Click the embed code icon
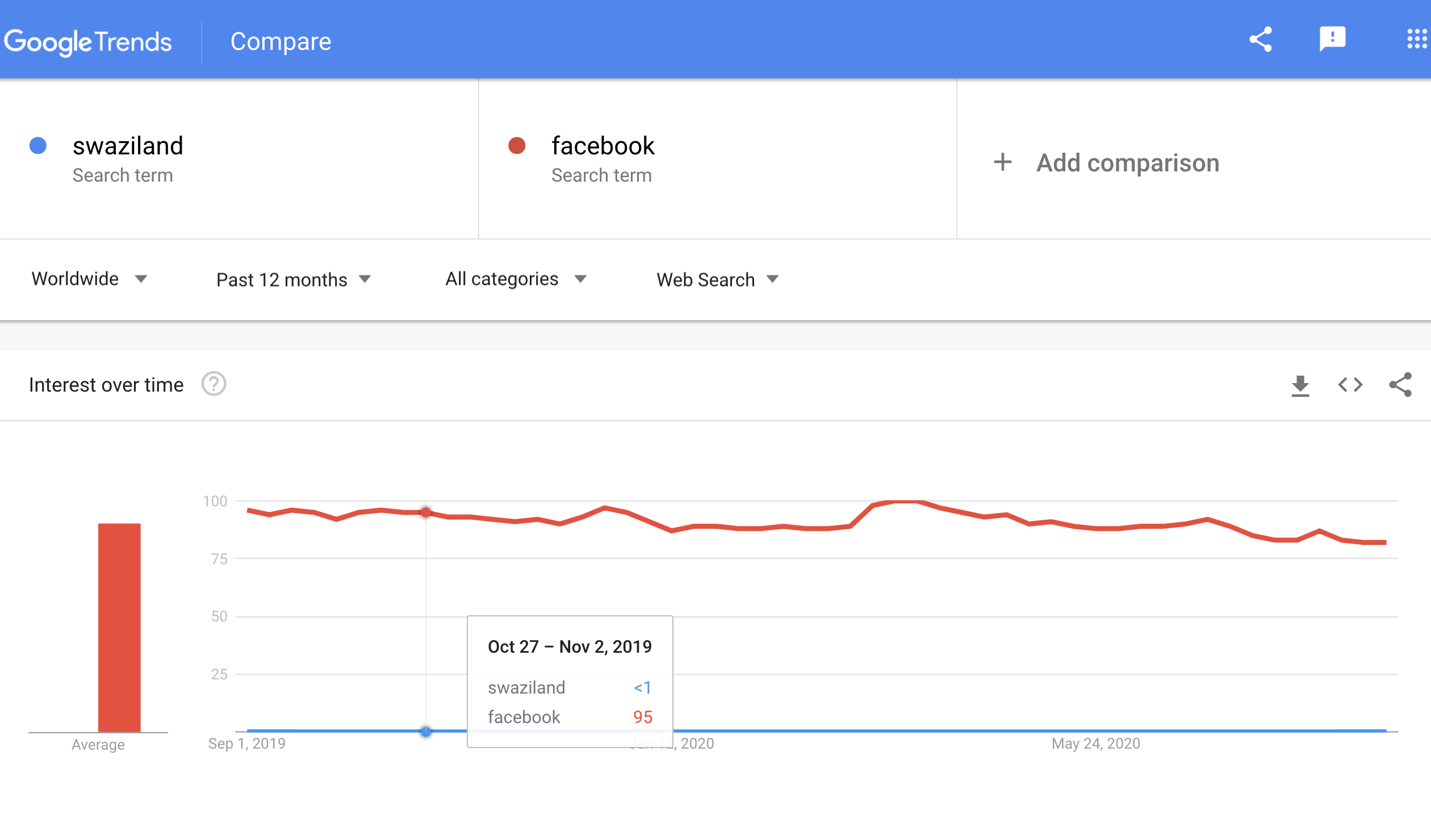Screen dimensions: 1431x840 1352,384
